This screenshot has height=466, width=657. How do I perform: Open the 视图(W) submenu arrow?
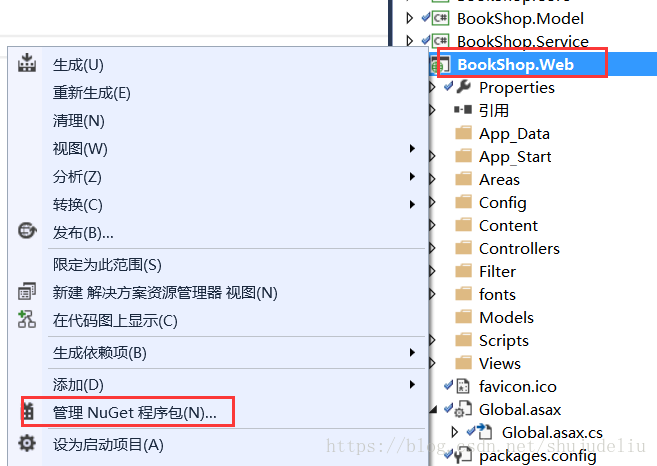pyautogui.click(x=412, y=148)
